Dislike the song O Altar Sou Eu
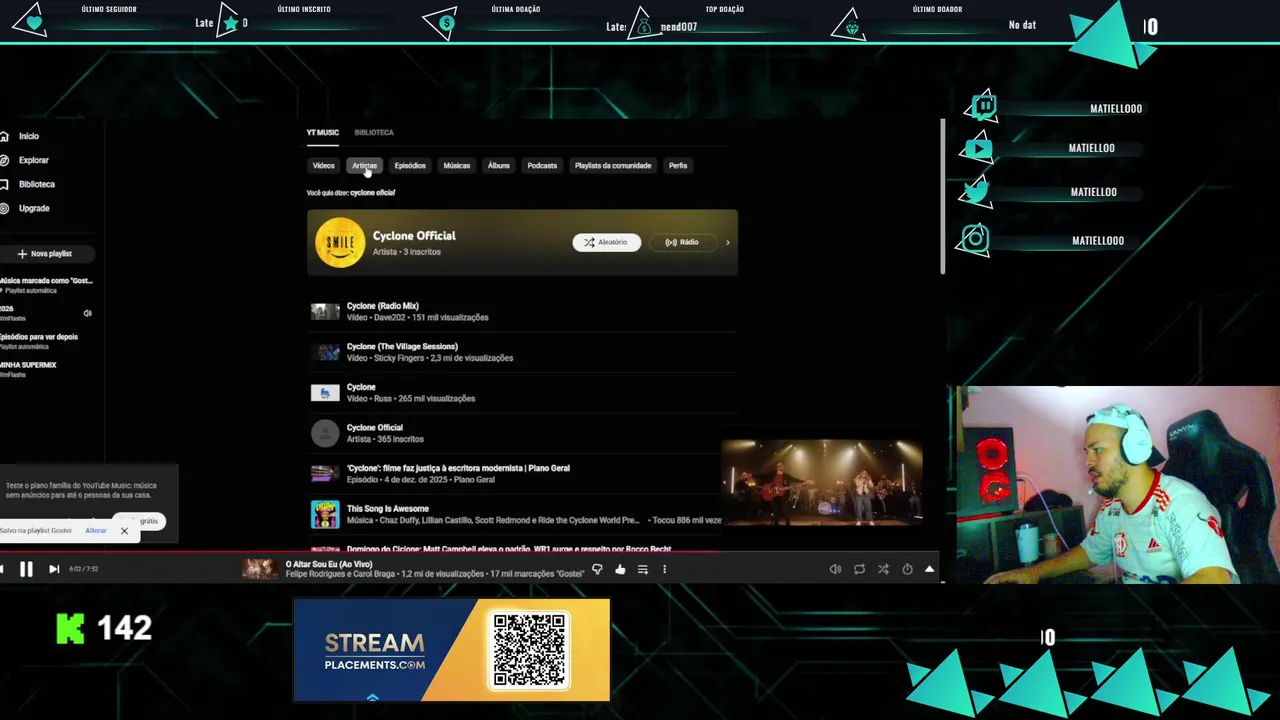The height and width of the screenshot is (720, 1280). pos(597,569)
